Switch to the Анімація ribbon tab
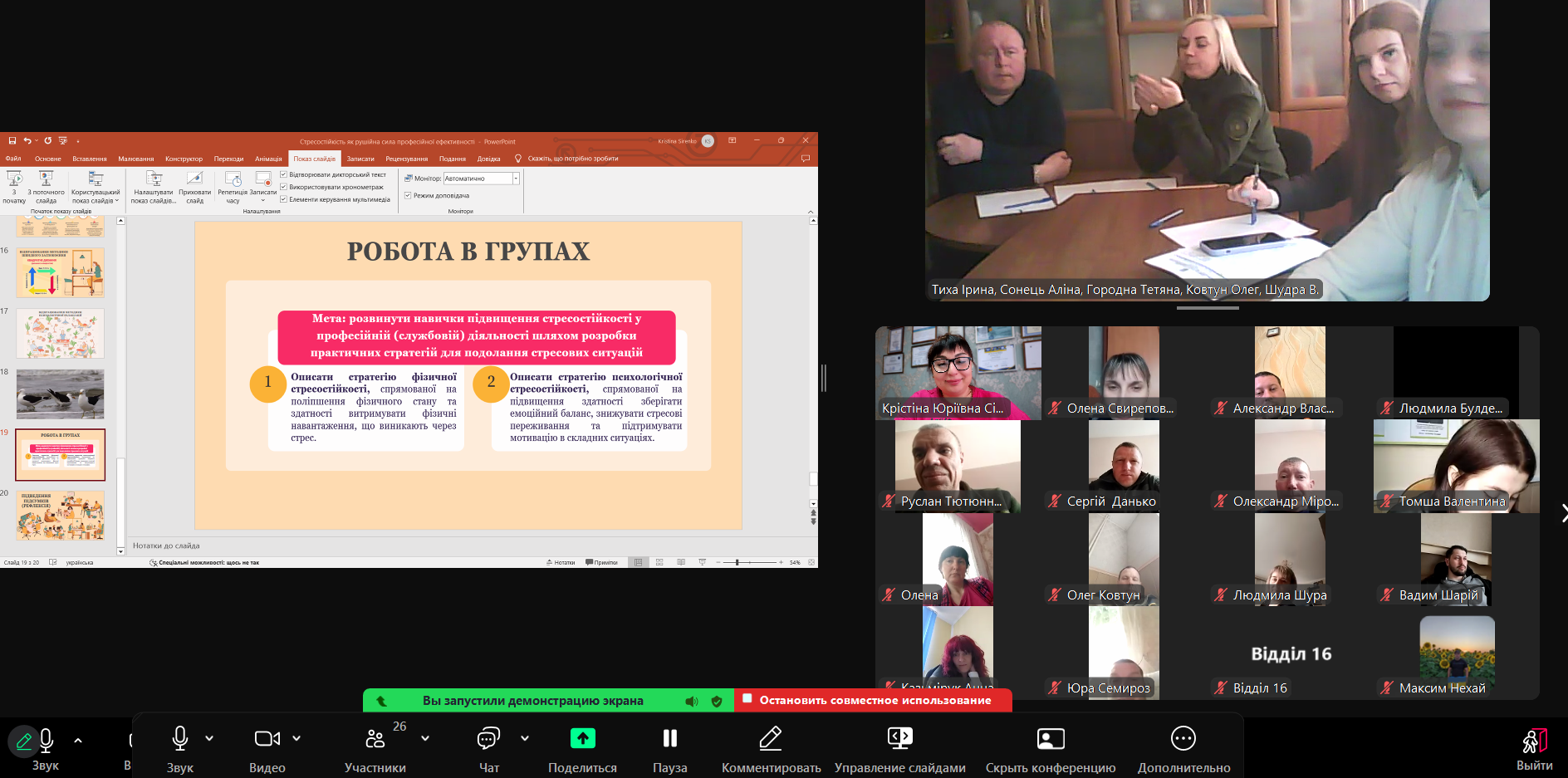This screenshot has height=778, width=1568. tap(268, 159)
